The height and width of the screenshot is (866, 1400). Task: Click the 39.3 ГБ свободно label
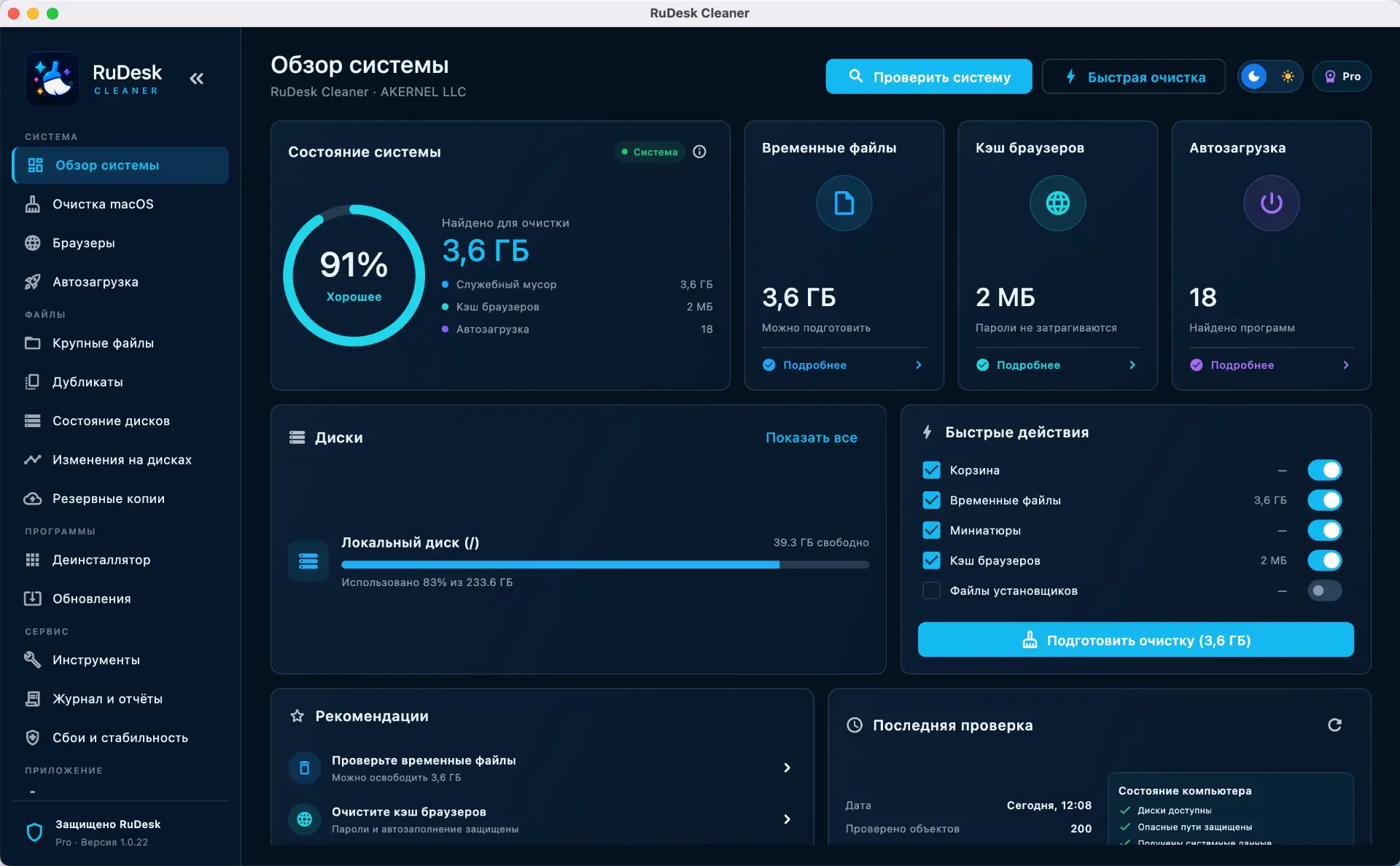tap(820, 542)
